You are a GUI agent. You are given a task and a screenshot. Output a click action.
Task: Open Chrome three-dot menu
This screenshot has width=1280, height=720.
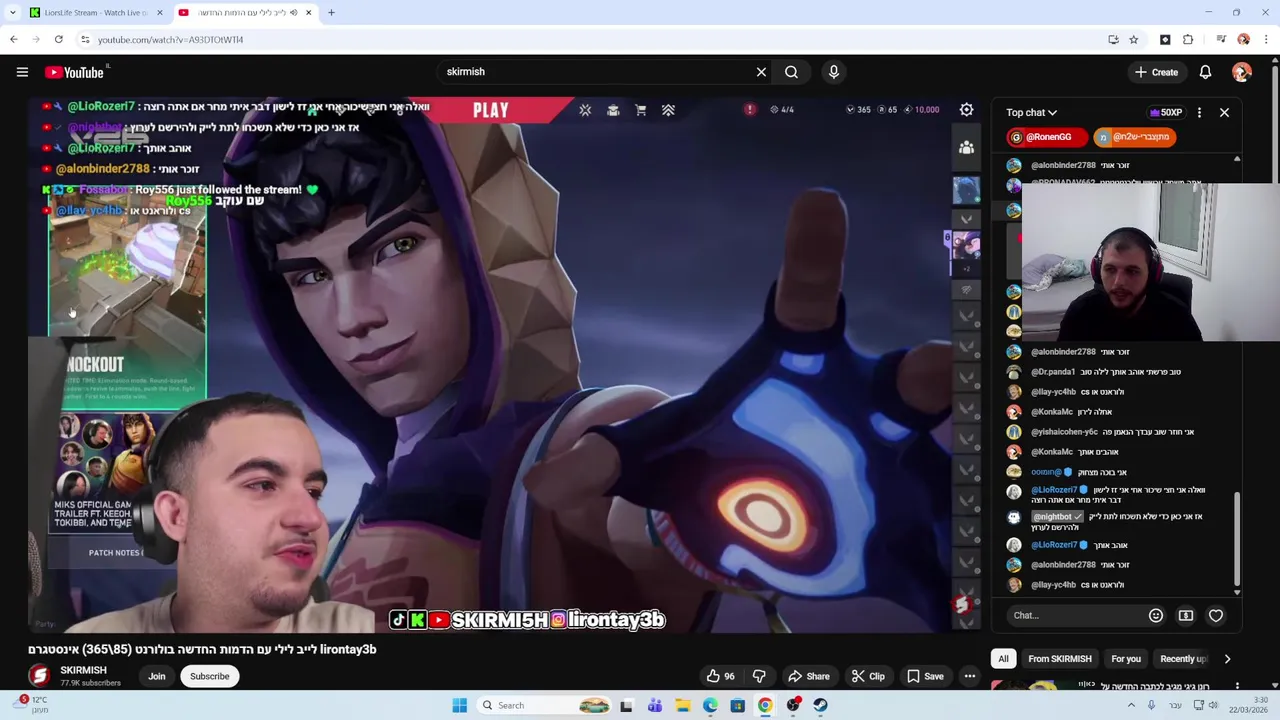[x=1266, y=40]
